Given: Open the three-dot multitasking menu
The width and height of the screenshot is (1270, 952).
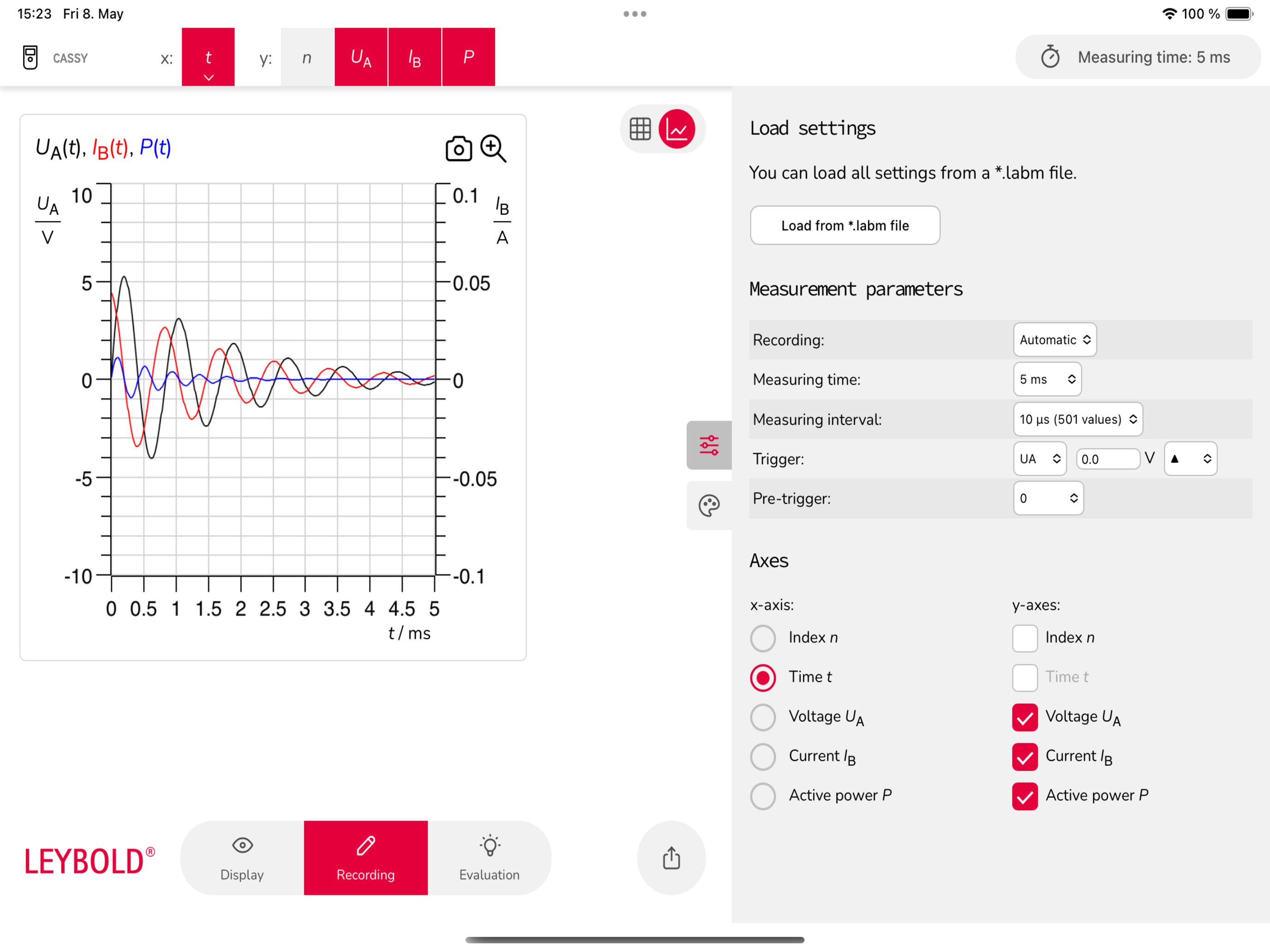Looking at the screenshot, I should pos(635,14).
